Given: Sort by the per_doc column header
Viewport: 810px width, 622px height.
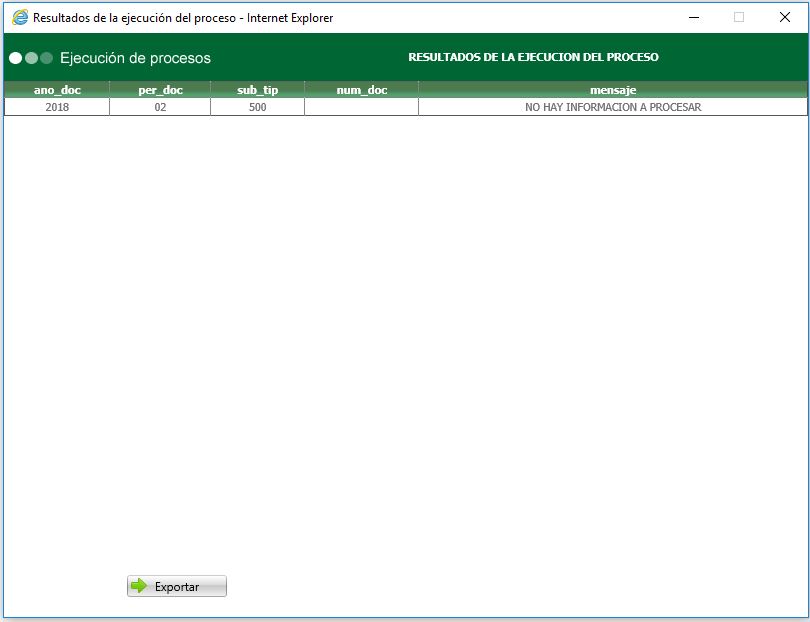Looking at the screenshot, I should point(158,89).
